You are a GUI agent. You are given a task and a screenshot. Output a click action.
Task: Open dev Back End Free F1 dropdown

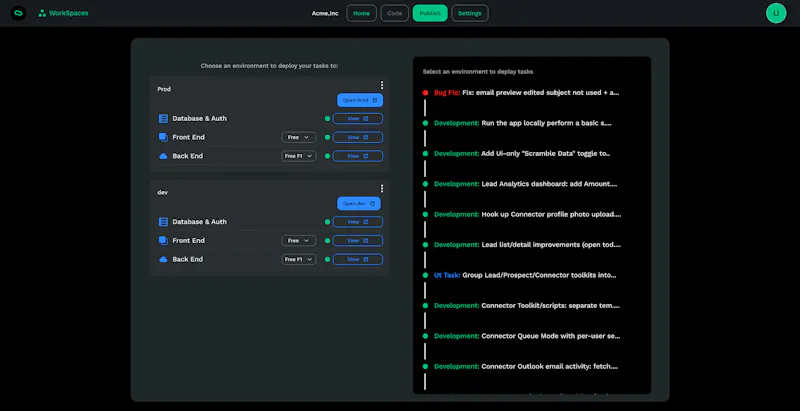[298, 259]
